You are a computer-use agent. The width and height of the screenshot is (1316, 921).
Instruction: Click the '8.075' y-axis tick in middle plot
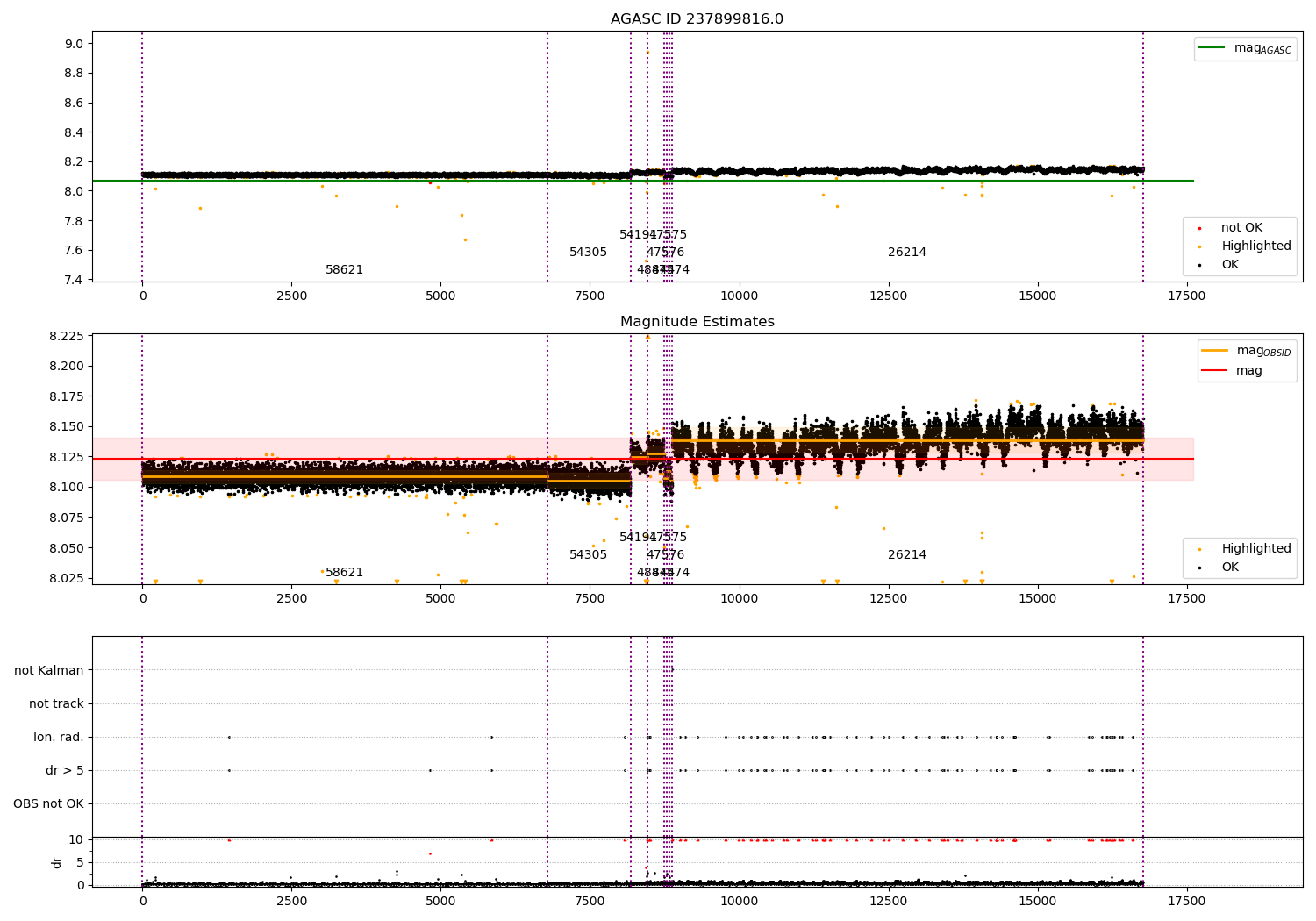coord(68,518)
